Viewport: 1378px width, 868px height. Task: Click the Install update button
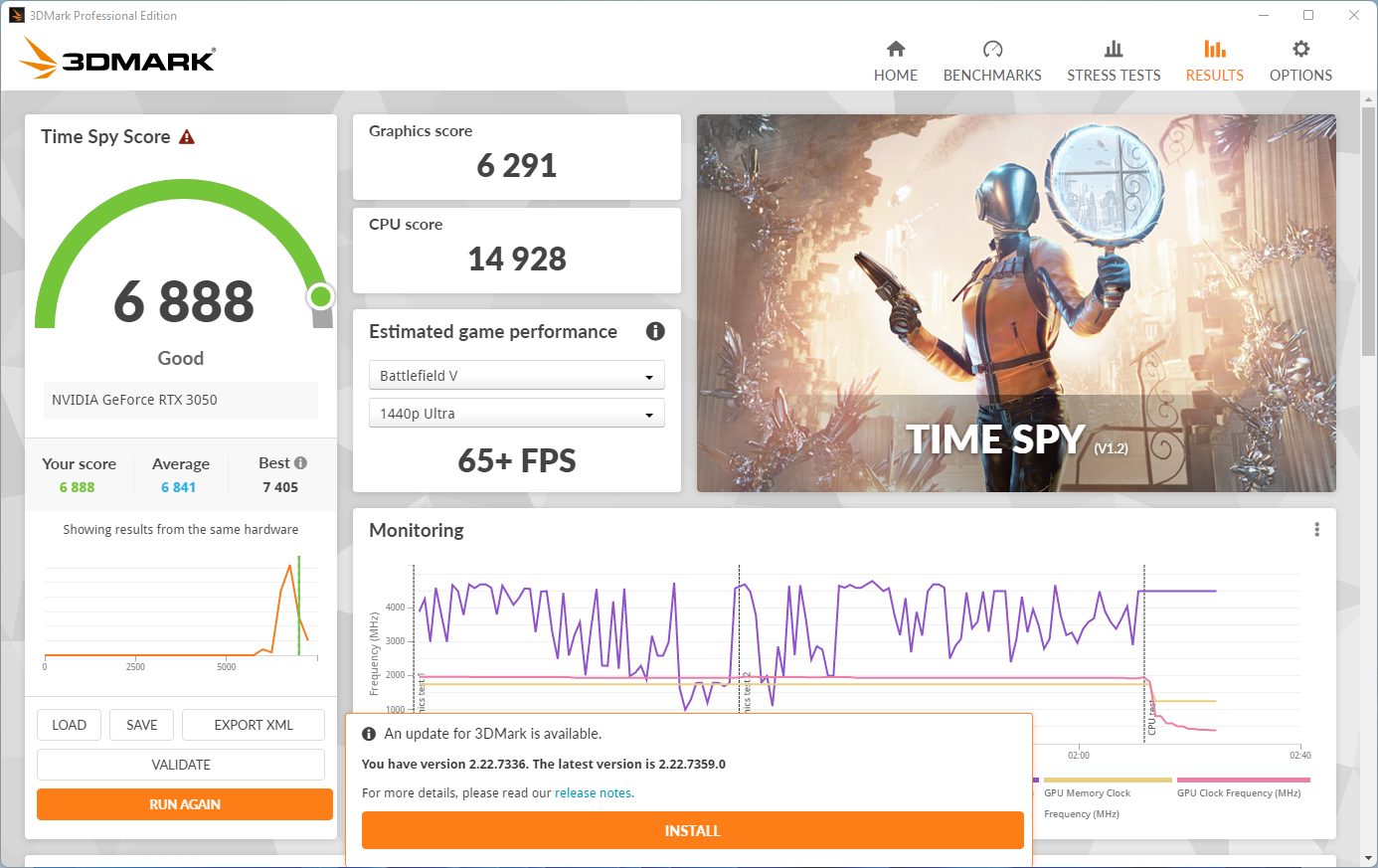tap(692, 831)
